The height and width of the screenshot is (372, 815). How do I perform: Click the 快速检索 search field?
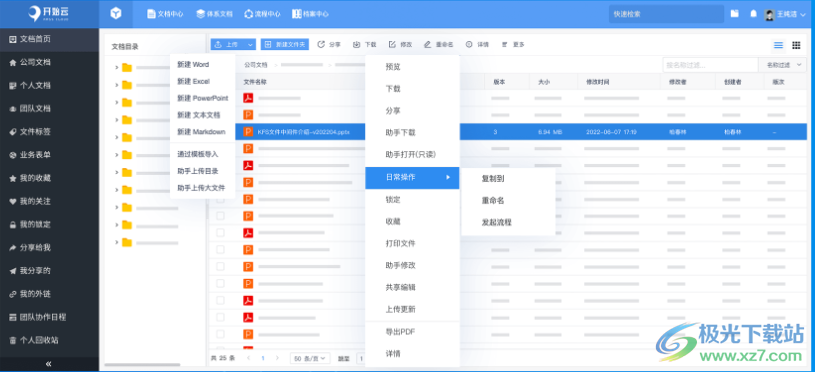point(666,14)
